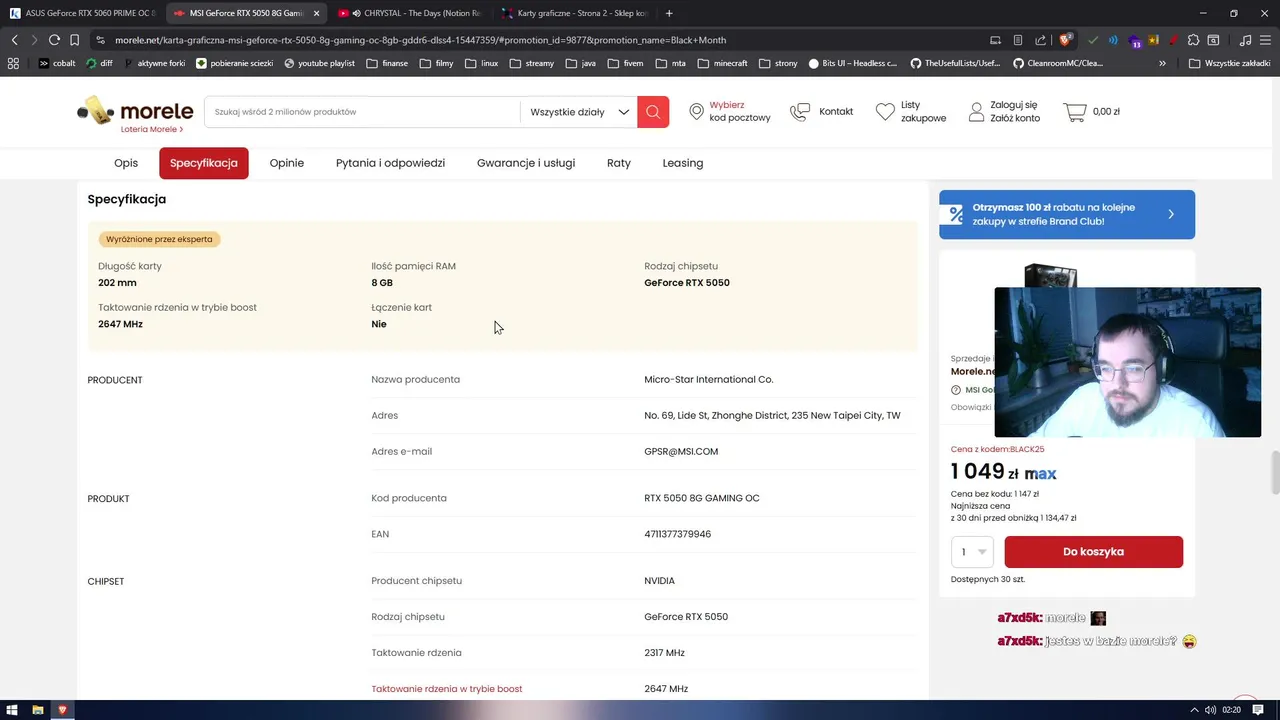The image size is (1280, 720).
Task: Open the extensions puzzle piece icon
Action: [x=1193, y=40]
